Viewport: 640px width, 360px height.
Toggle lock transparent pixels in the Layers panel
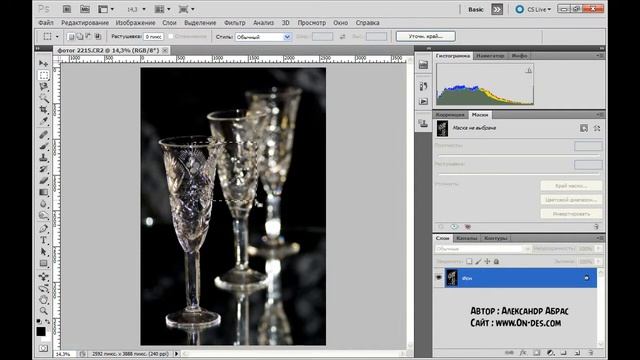tap(469, 261)
